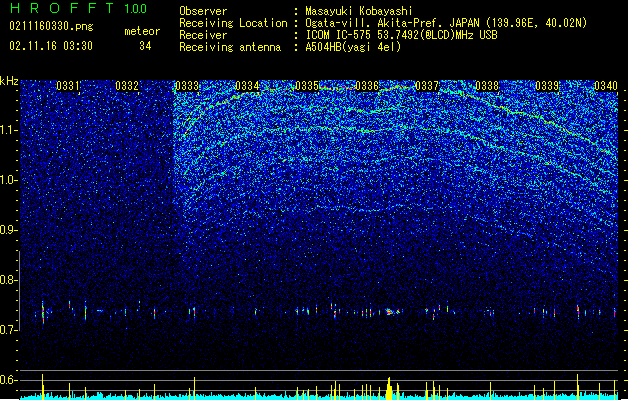Screen dimensions: 629x400
Task: Click time marker 0334
Action: point(247,86)
